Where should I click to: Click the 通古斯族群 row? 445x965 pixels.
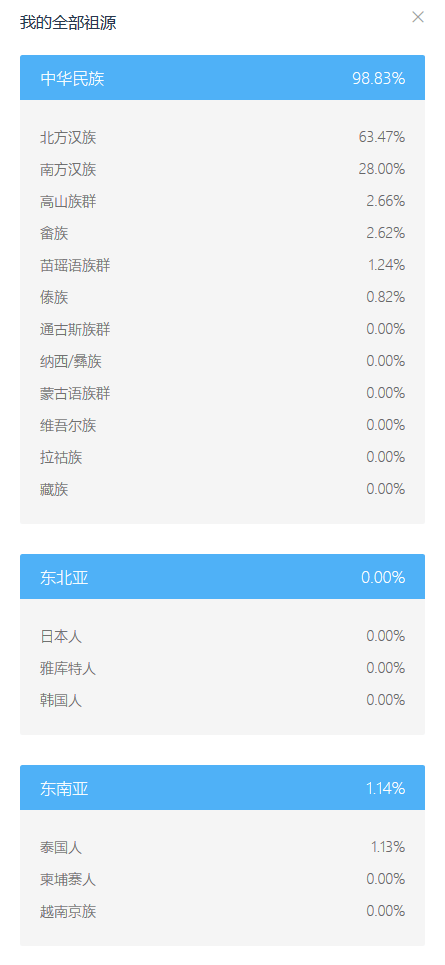click(222, 329)
